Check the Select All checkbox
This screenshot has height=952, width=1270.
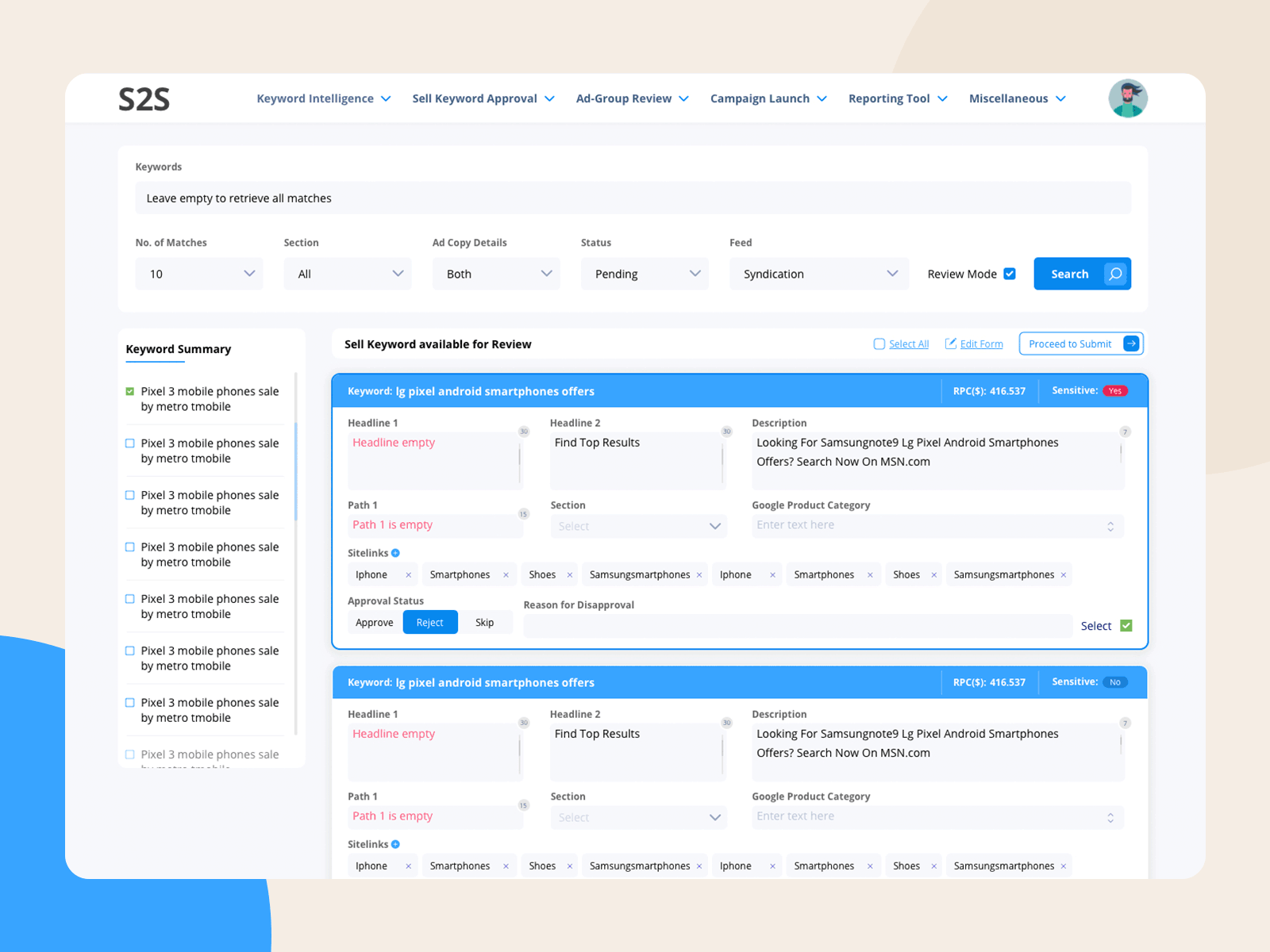pyautogui.click(x=879, y=344)
